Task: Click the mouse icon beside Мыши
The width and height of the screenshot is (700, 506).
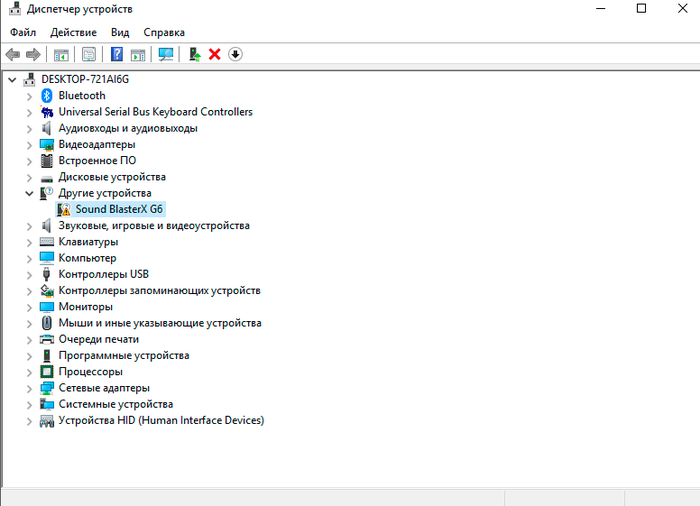Action: coord(46,323)
